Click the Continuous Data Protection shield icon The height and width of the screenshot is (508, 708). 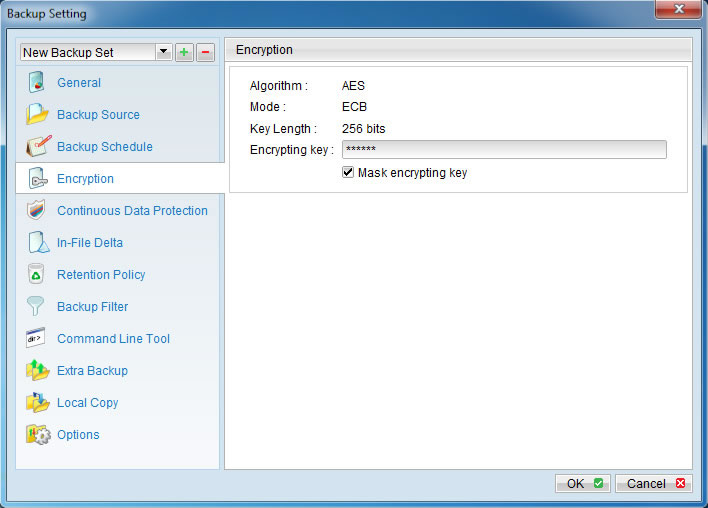36,210
